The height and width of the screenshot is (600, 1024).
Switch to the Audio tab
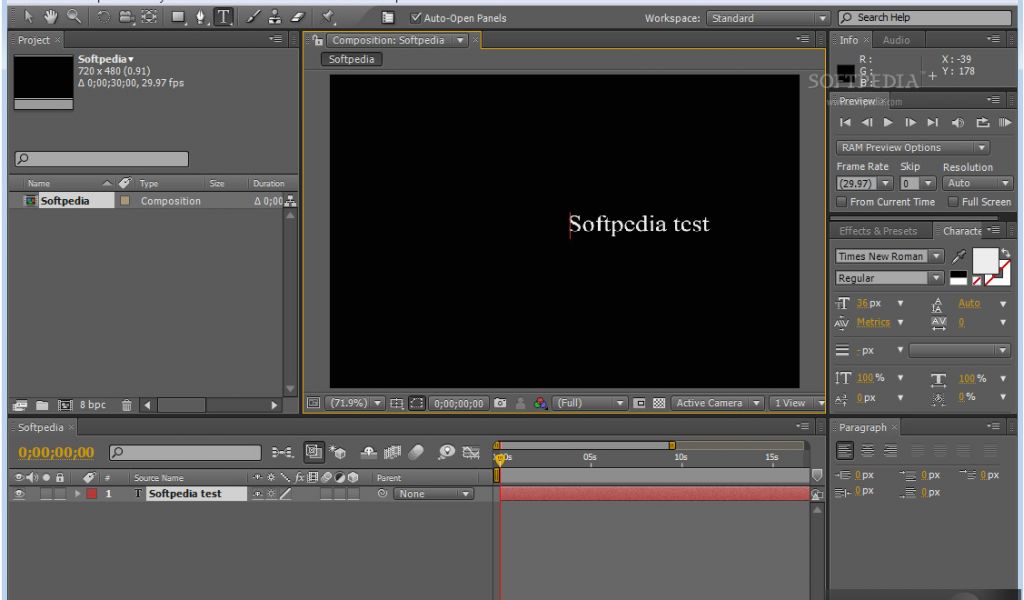point(896,40)
